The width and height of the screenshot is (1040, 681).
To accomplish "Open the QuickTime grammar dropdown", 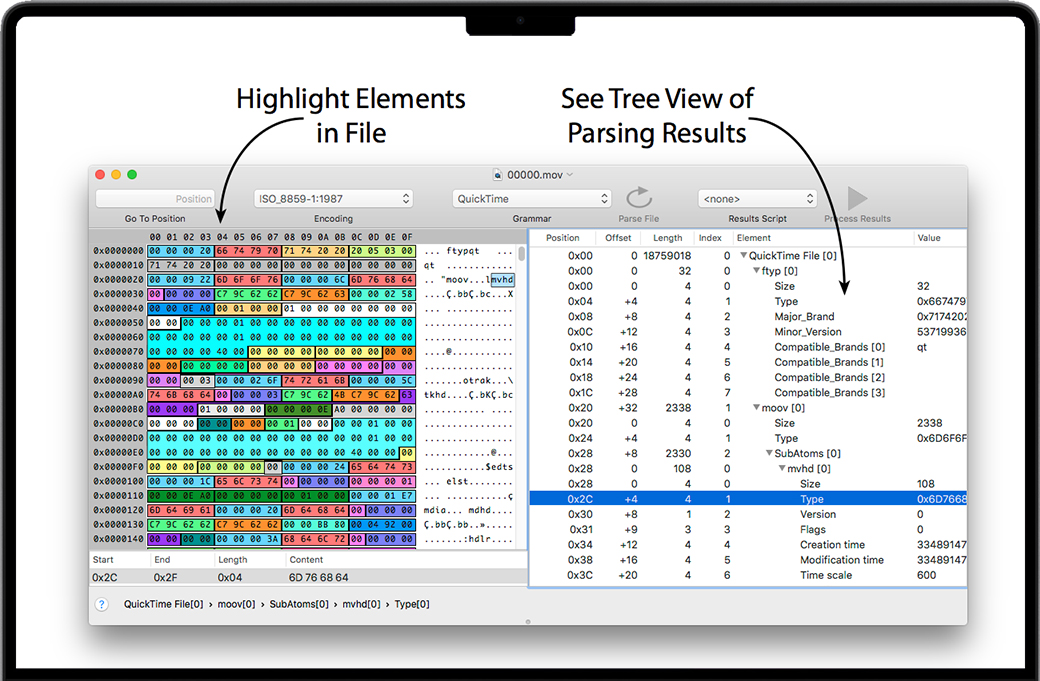I will pyautogui.click(x=531, y=199).
